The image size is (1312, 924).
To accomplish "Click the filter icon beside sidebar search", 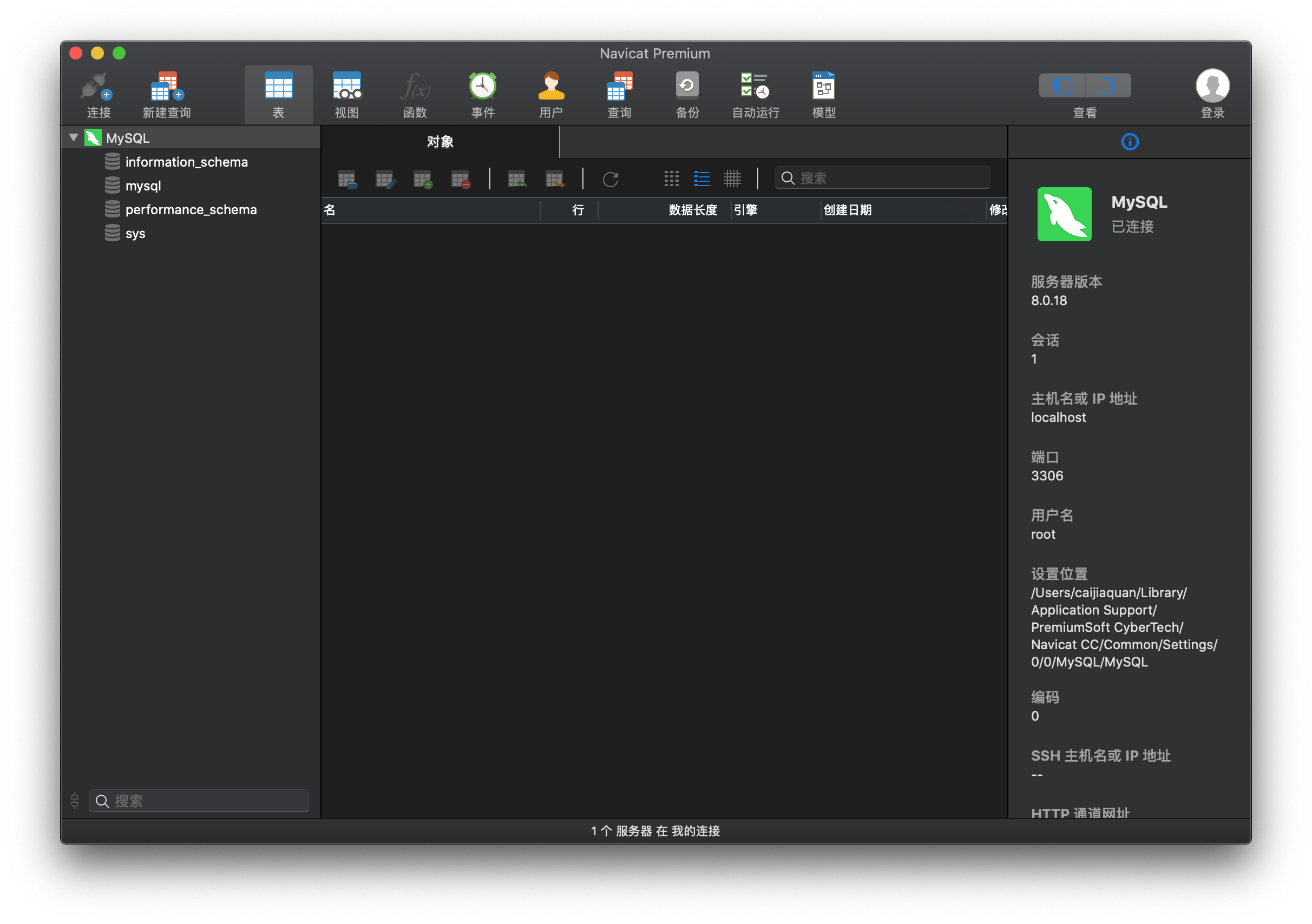I will coord(75,801).
